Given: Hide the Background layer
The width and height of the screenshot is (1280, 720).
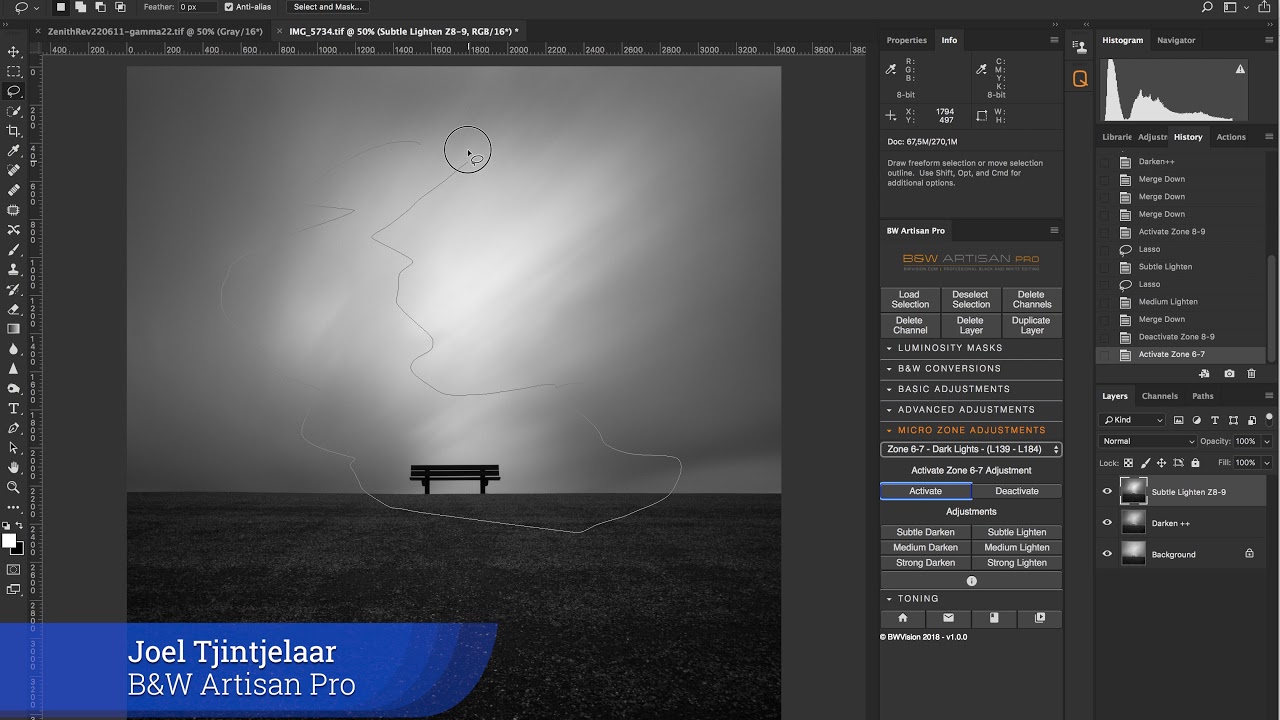Looking at the screenshot, I should click(x=1107, y=553).
